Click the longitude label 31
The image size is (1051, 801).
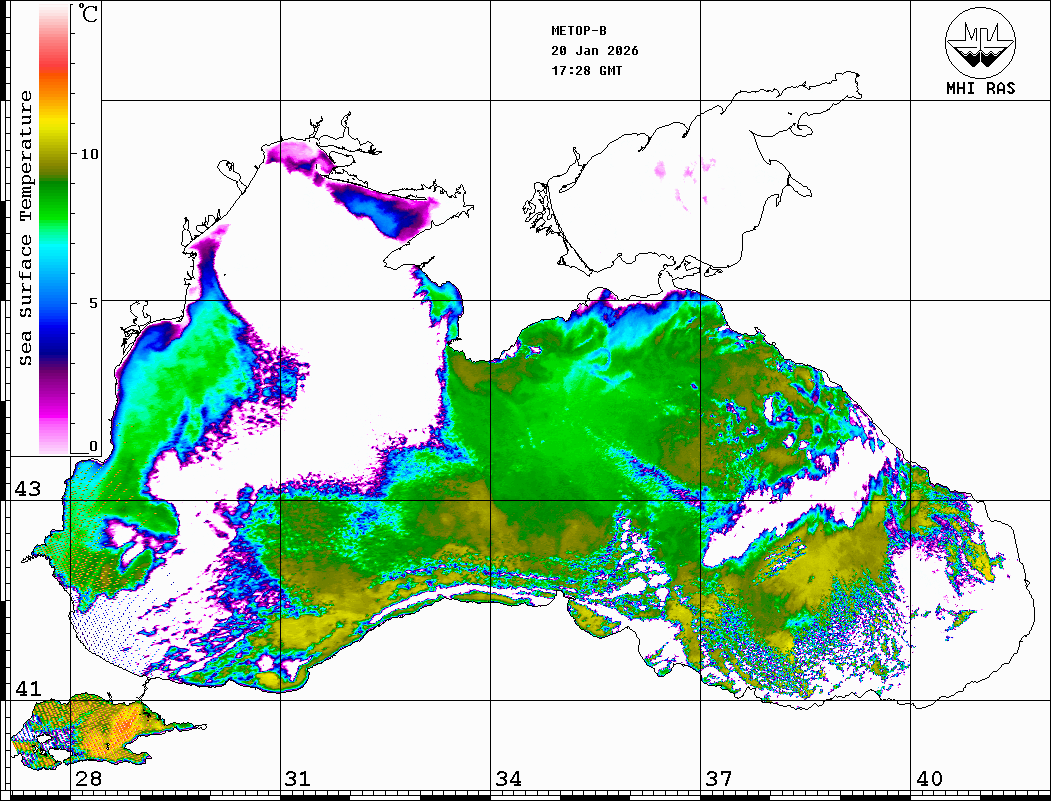point(297,779)
